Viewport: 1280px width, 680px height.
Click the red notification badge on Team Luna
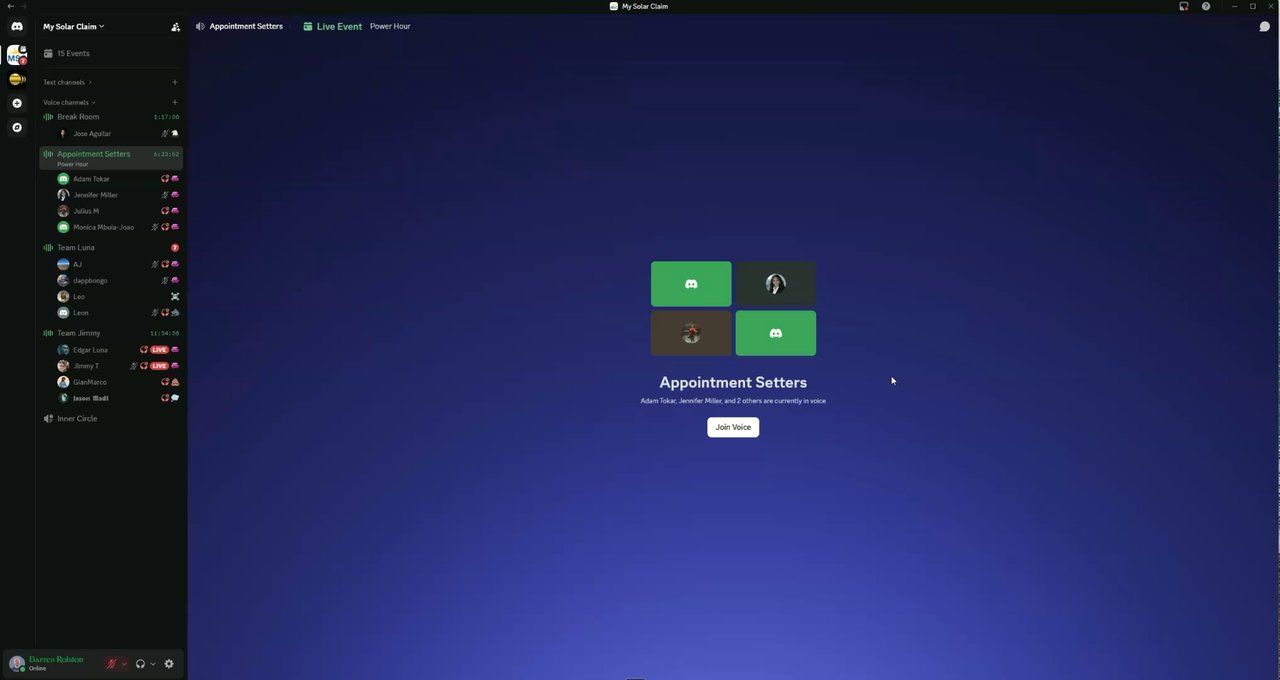175,247
